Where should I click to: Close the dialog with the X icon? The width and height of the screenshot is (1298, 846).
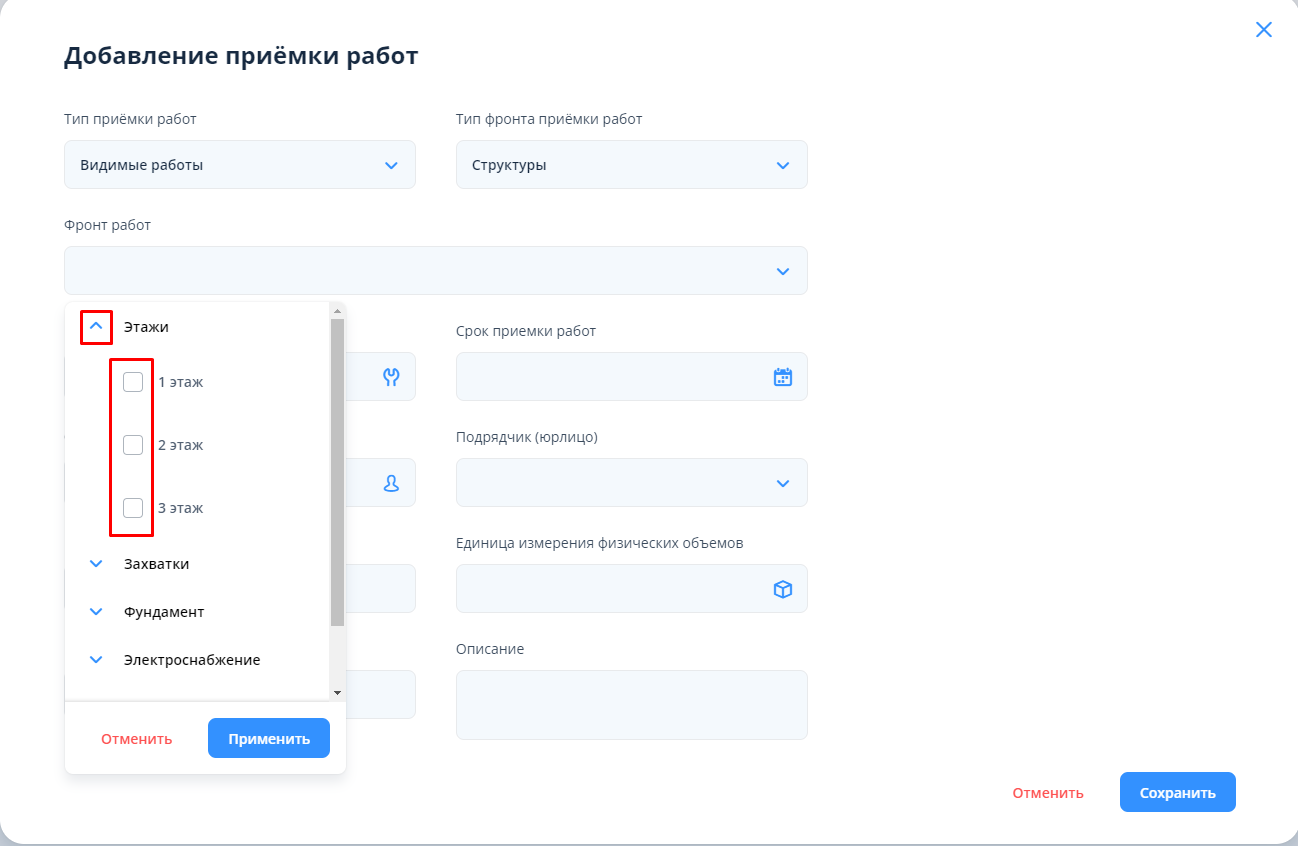pos(1263,30)
